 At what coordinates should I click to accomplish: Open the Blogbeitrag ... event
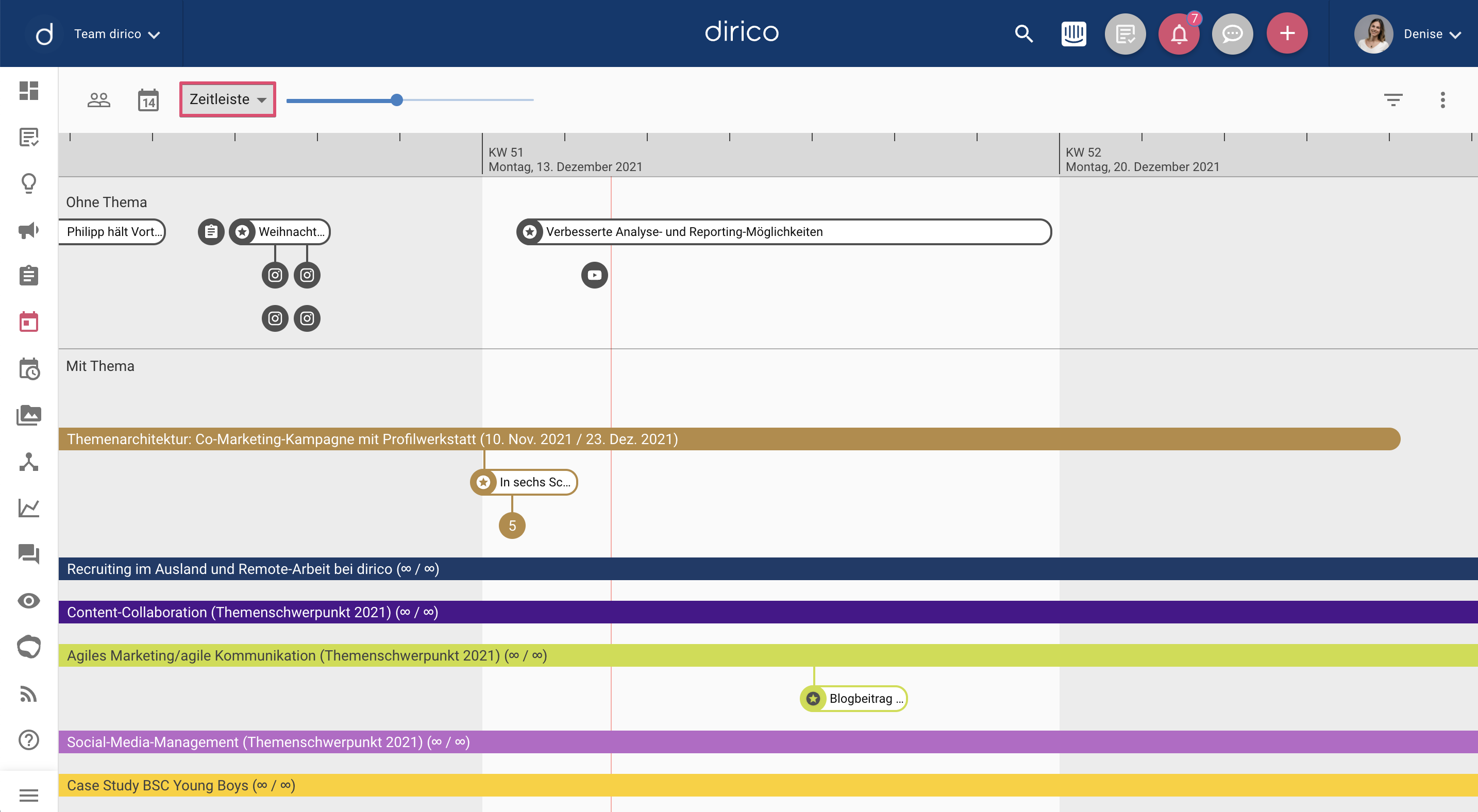coord(854,699)
